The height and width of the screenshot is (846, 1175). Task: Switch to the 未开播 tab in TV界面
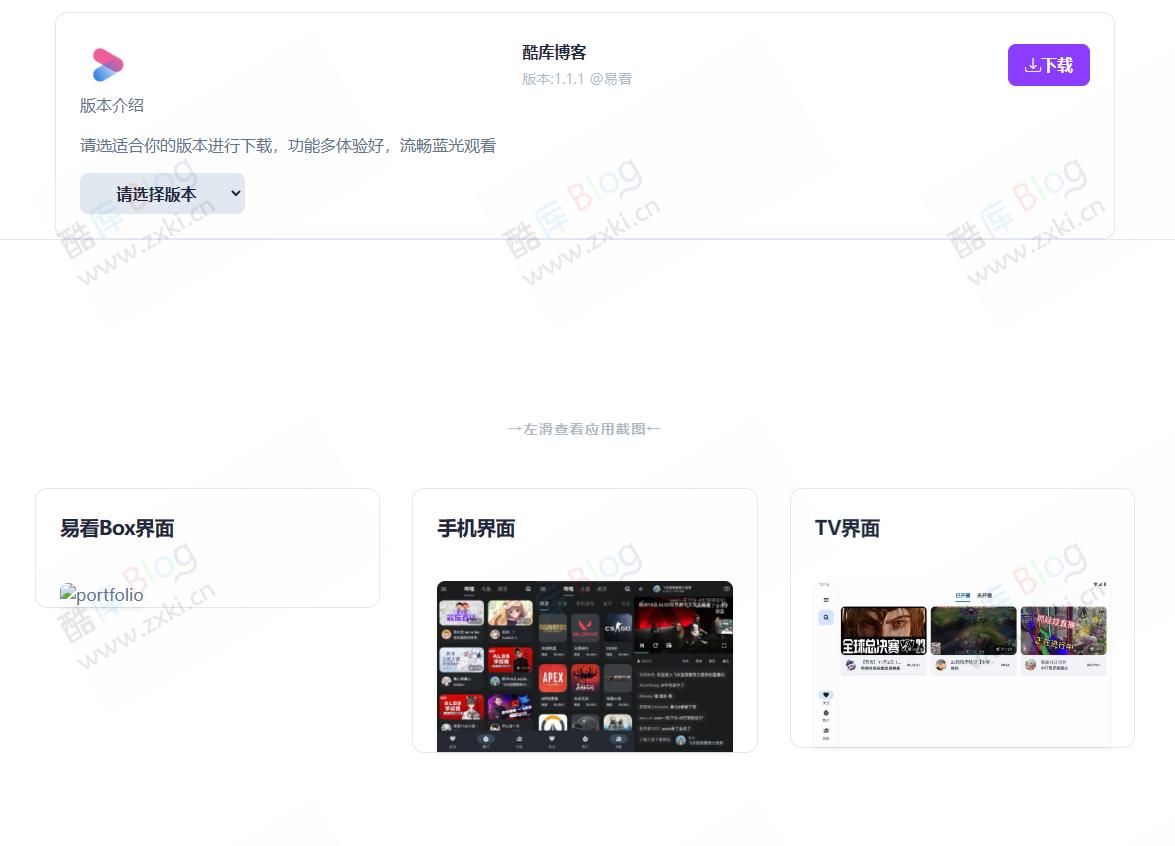pyautogui.click(x=984, y=596)
